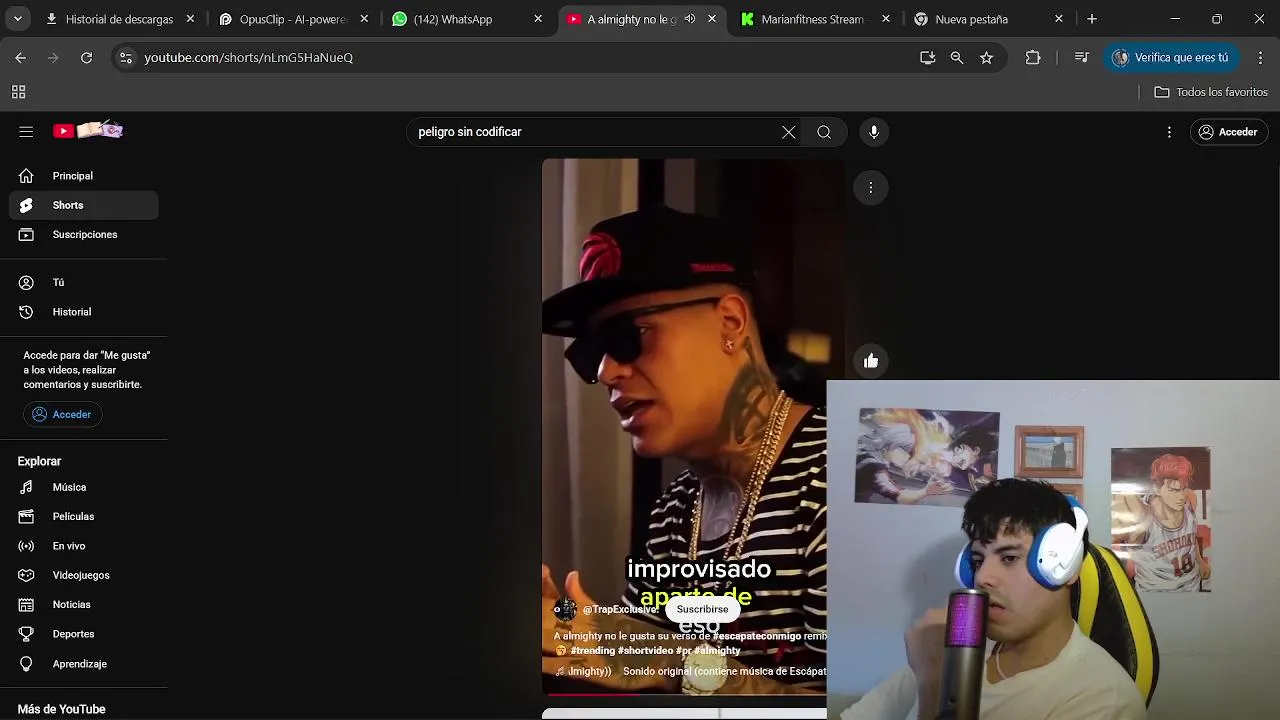This screenshot has width=1280, height=720.
Task: Open Principal in sidebar
Action: 84,176
